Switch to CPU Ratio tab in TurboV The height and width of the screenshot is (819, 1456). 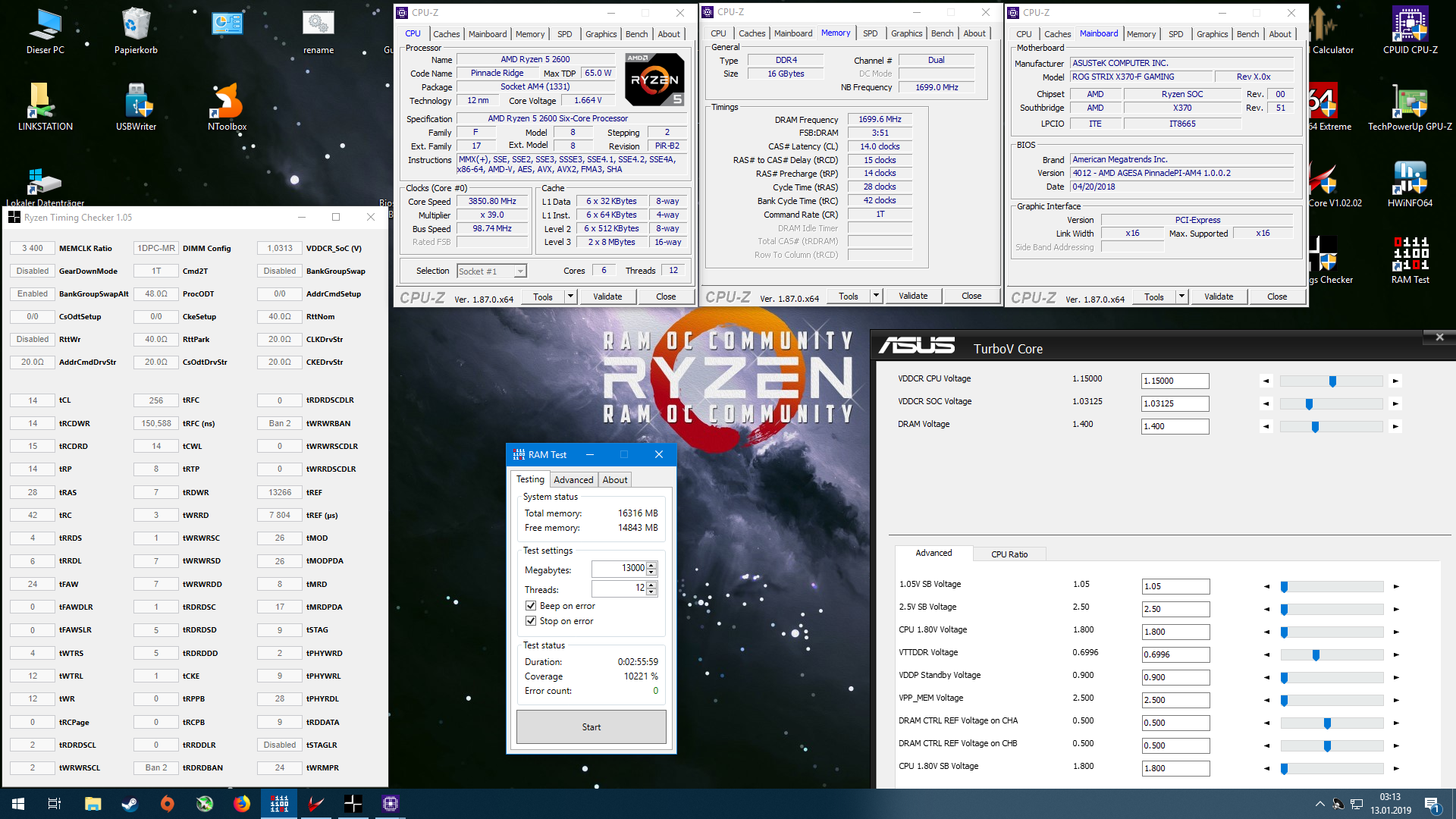click(x=1009, y=554)
